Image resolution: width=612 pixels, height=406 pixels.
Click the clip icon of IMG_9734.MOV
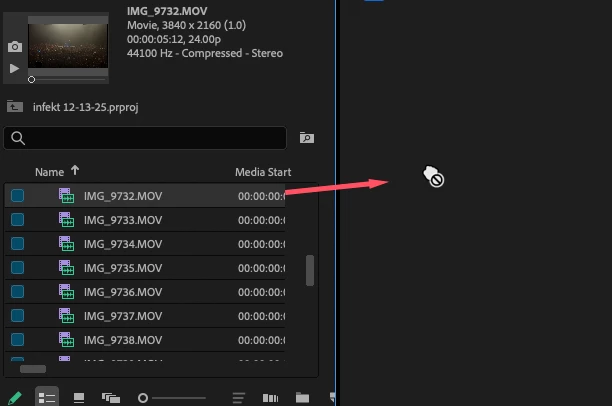click(x=66, y=244)
